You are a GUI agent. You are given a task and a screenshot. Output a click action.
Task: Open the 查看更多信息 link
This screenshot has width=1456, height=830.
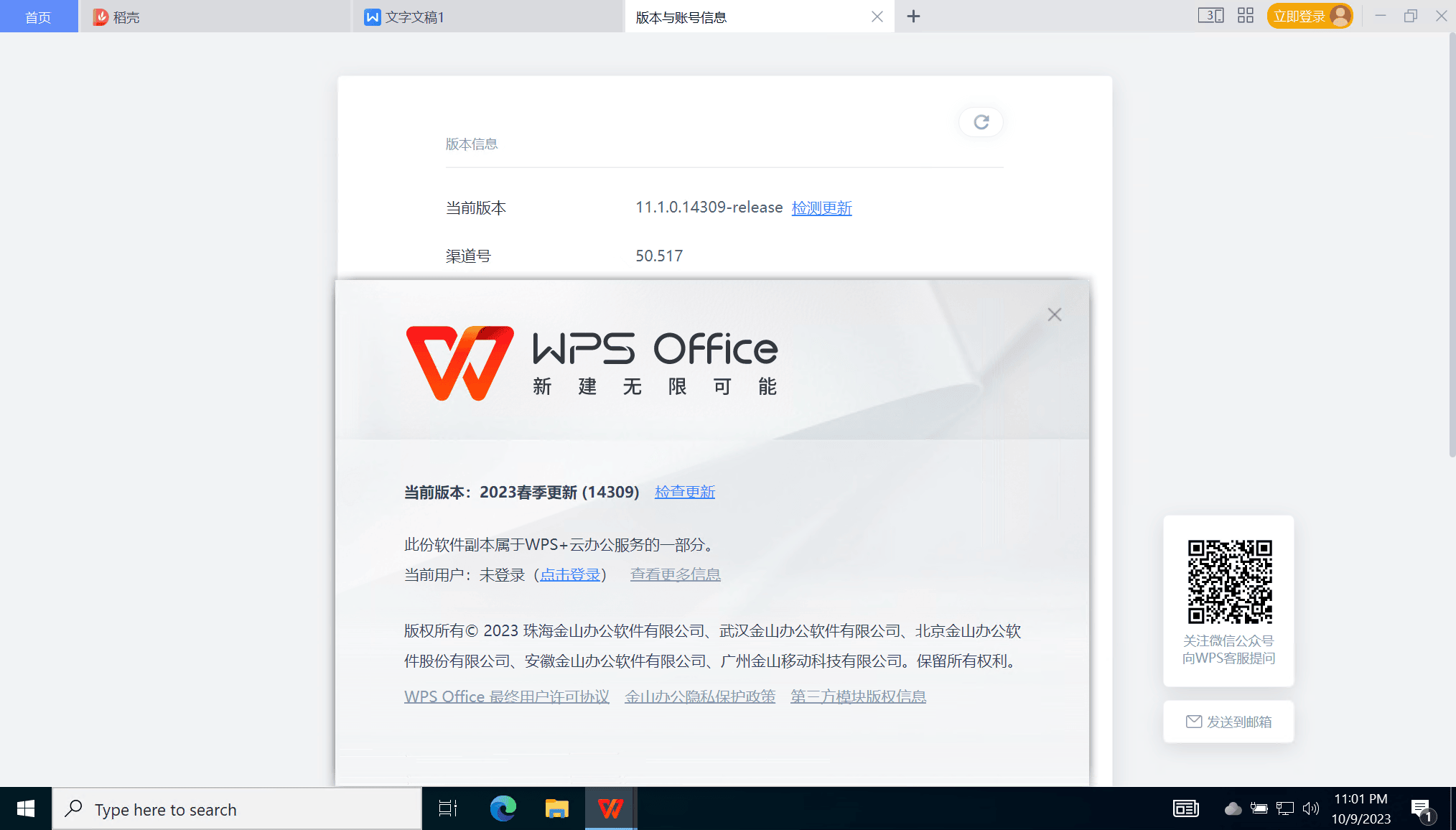pos(675,574)
